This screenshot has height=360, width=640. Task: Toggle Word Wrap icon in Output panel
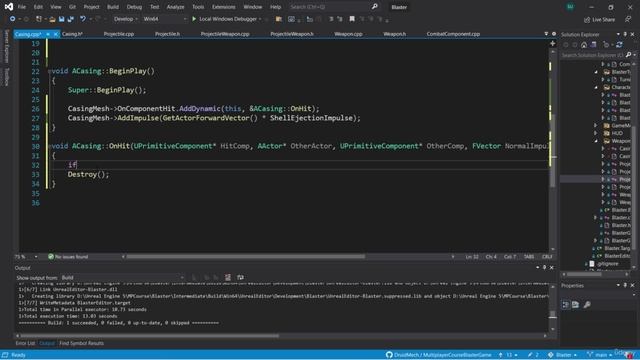click(x=240, y=278)
